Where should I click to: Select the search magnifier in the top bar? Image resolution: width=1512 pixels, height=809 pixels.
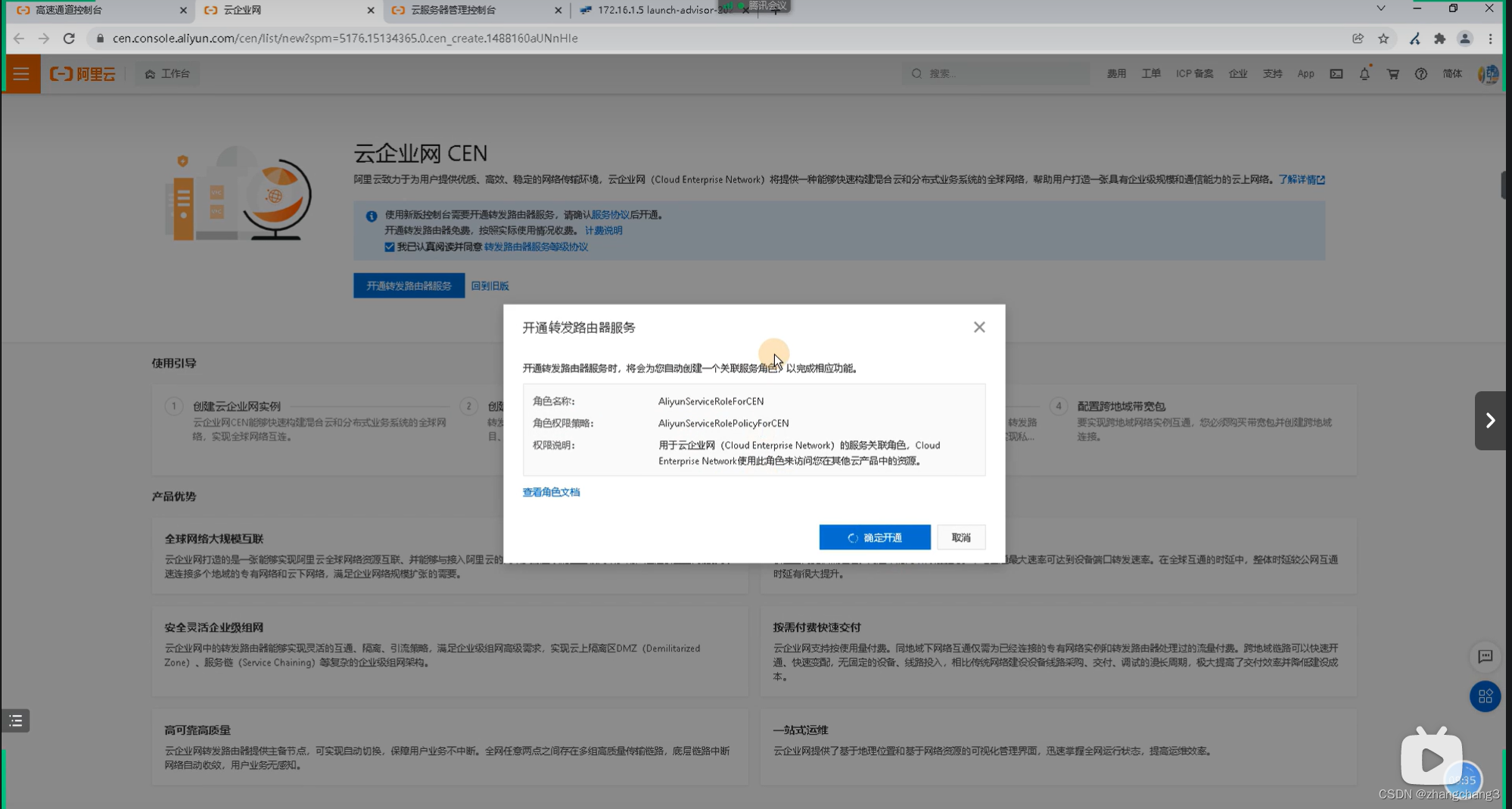tap(916, 73)
